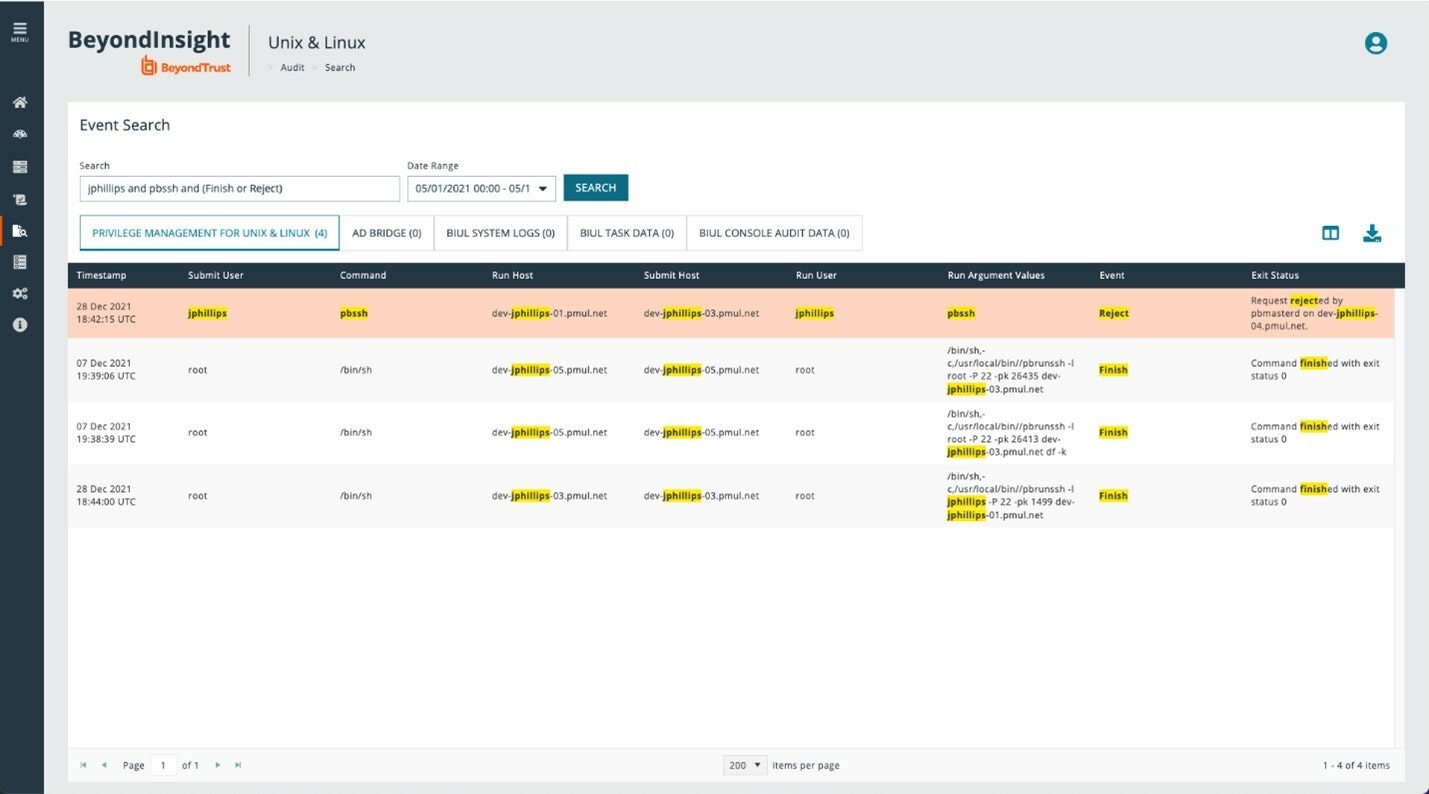
Task: Click the Audit breadcrumb link
Action: point(292,68)
